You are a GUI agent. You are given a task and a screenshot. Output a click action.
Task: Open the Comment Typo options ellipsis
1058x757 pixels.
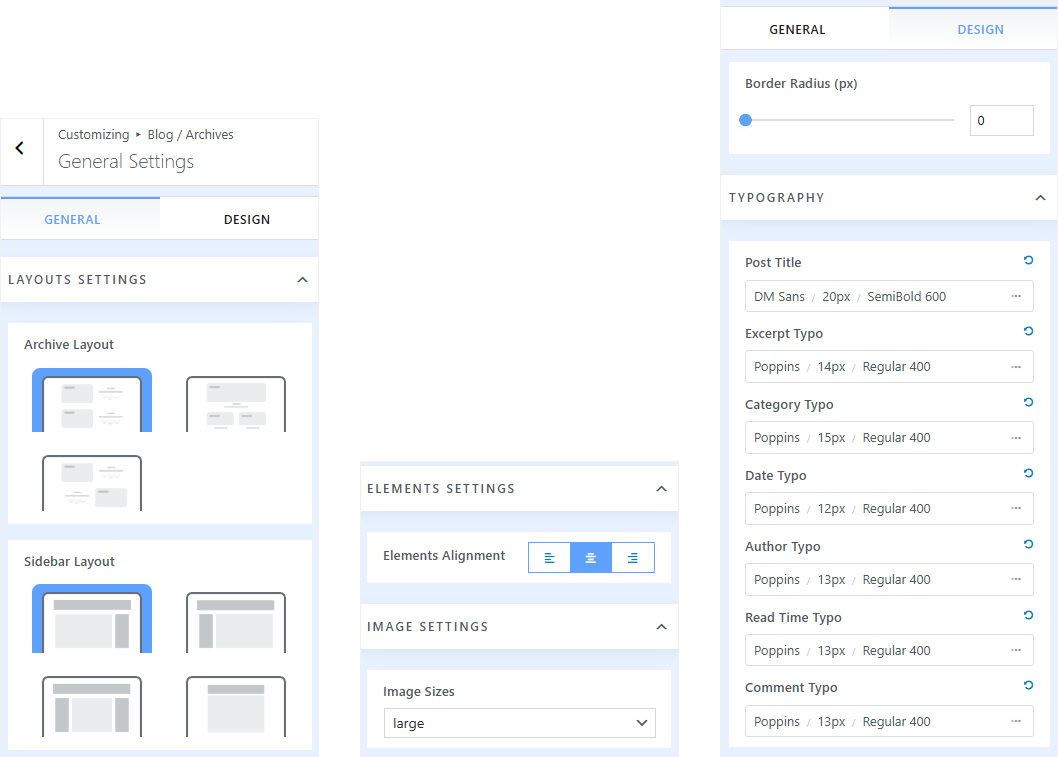(1016, 722)
